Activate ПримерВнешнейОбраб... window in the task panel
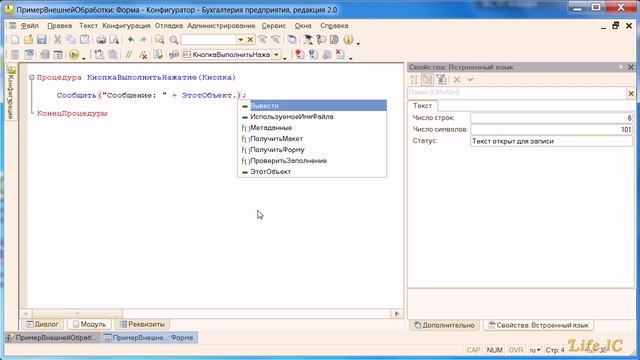The image size is (640, 360). click(x=52, y=338)
